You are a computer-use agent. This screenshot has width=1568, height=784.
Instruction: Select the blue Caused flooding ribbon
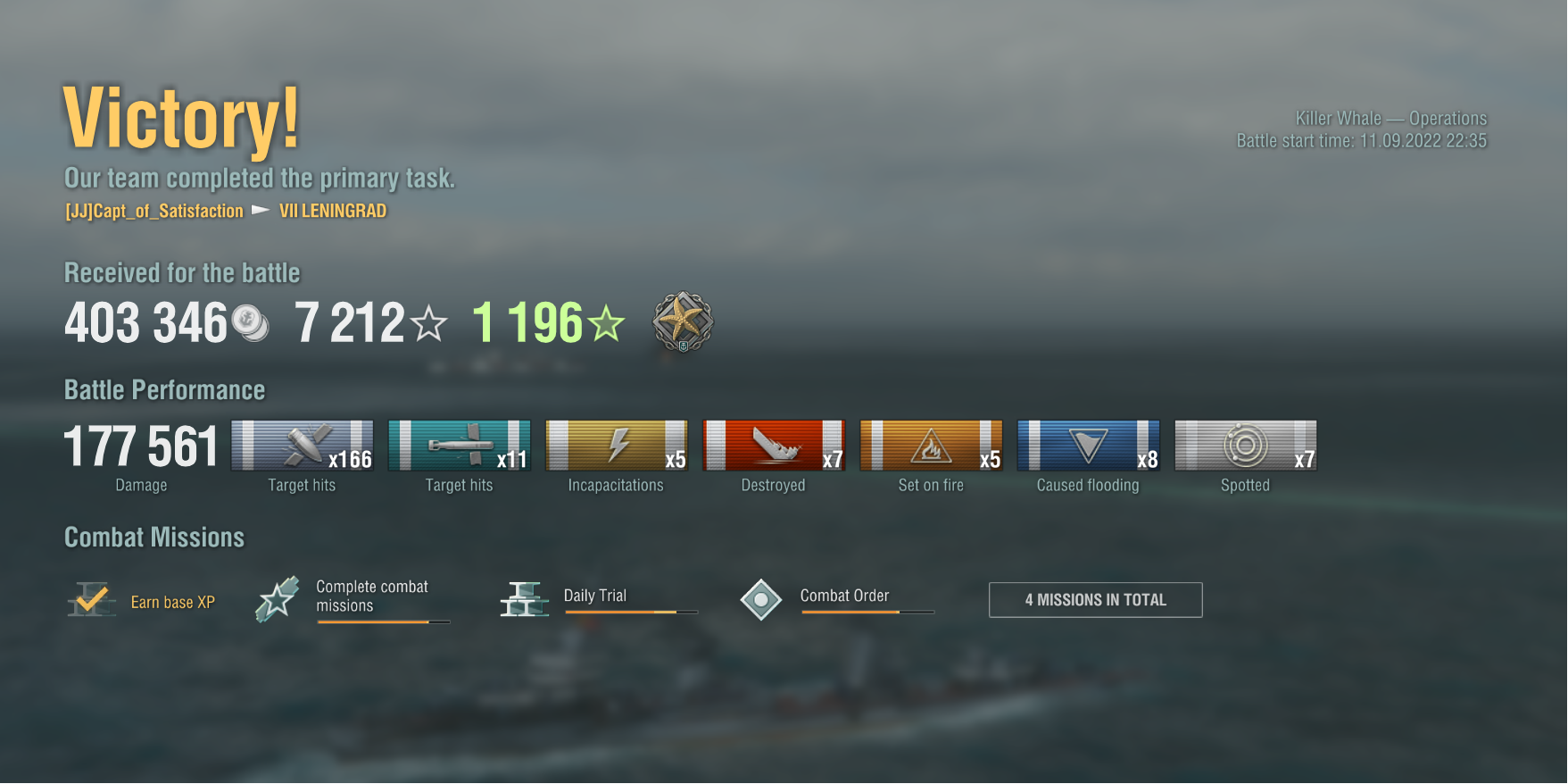click(1088, 445)
